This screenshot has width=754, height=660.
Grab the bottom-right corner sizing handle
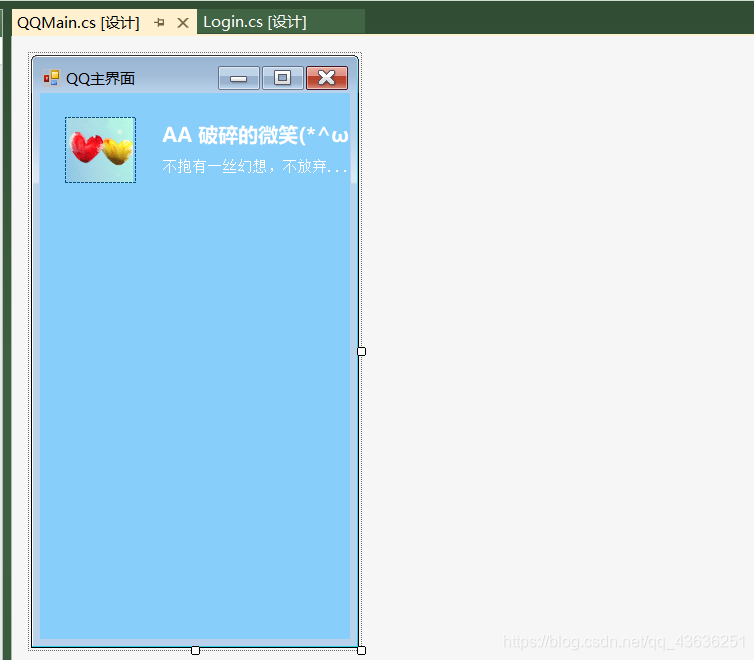point(362,650)
